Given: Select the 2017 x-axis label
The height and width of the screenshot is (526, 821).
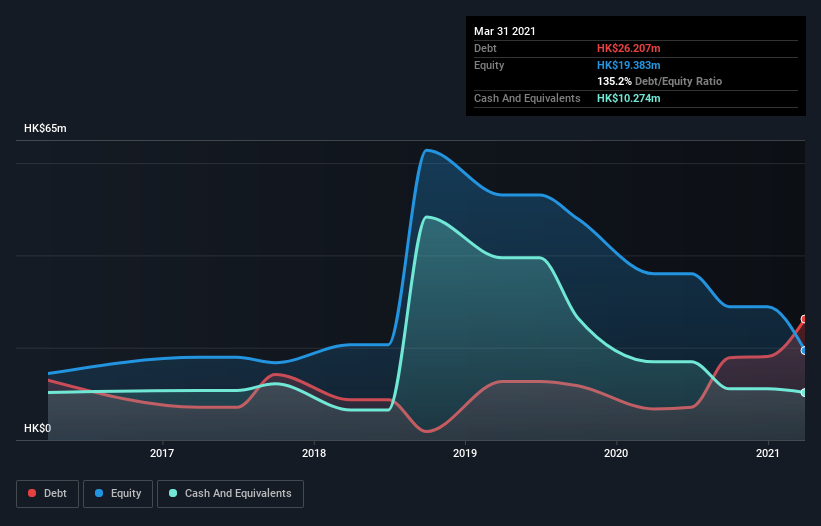Looking at the screenshot, I should point(162,453).
